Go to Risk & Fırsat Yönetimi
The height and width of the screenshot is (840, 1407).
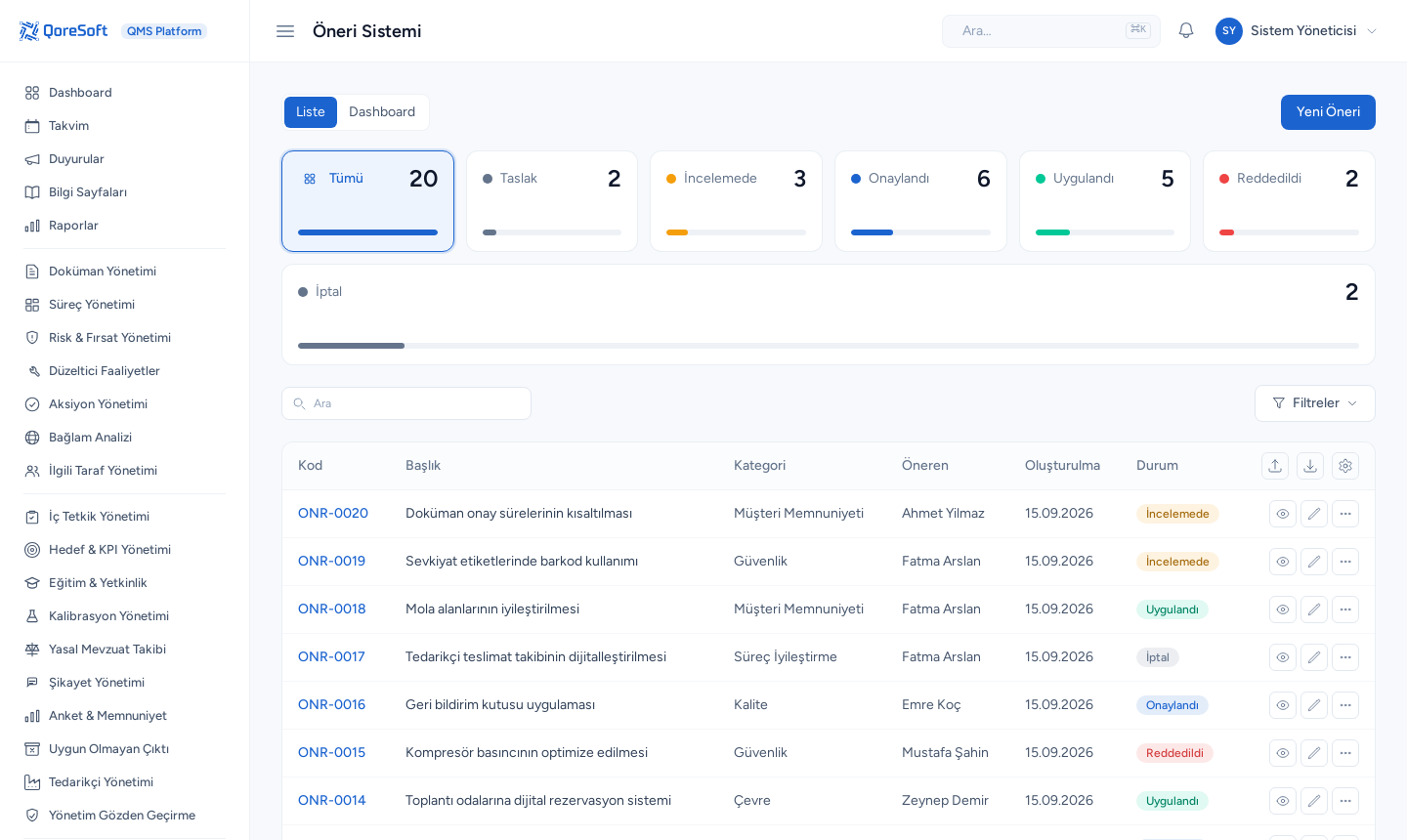(x=125, y=338)
